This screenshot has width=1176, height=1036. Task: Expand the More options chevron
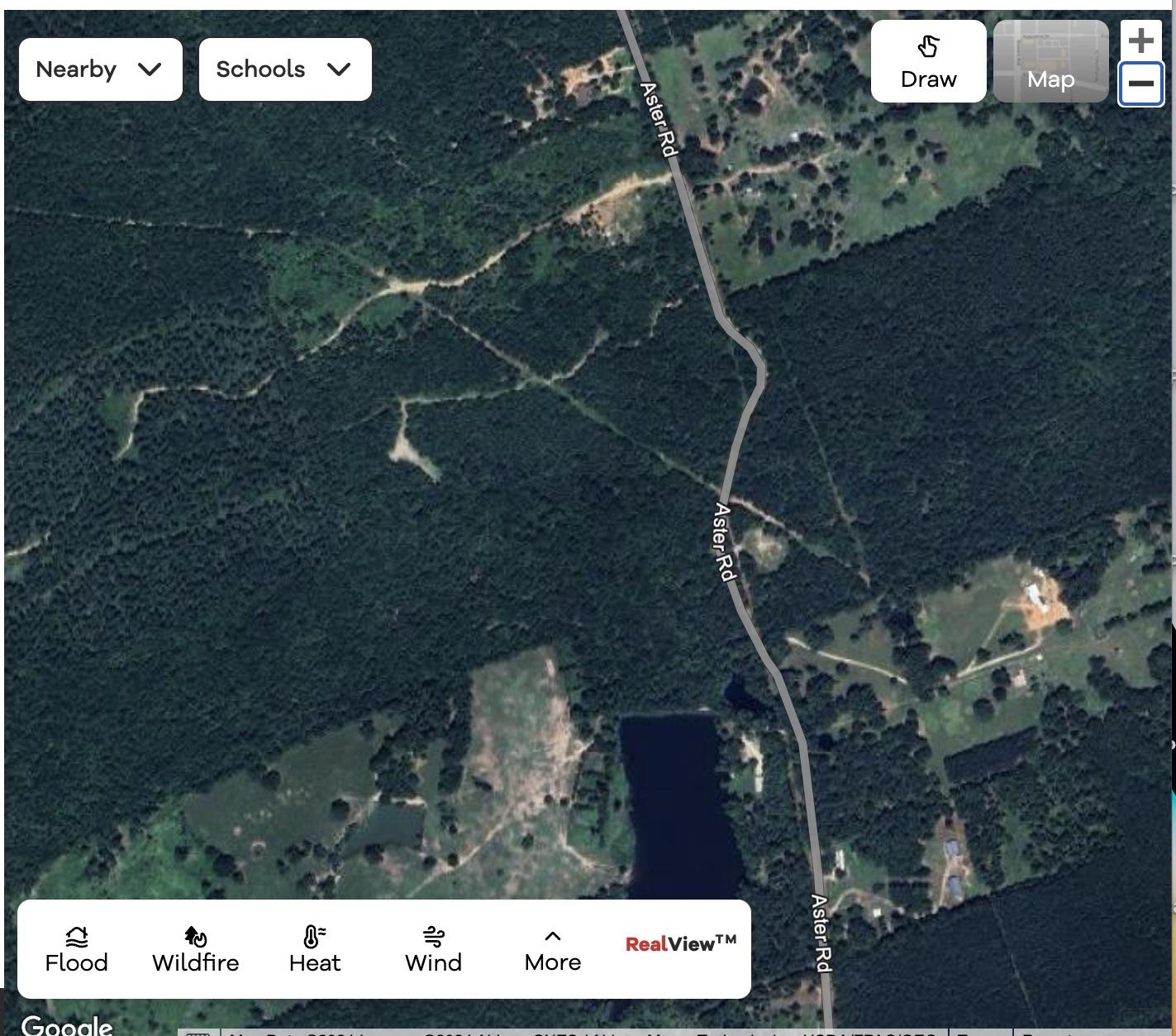tap(552, 949)
